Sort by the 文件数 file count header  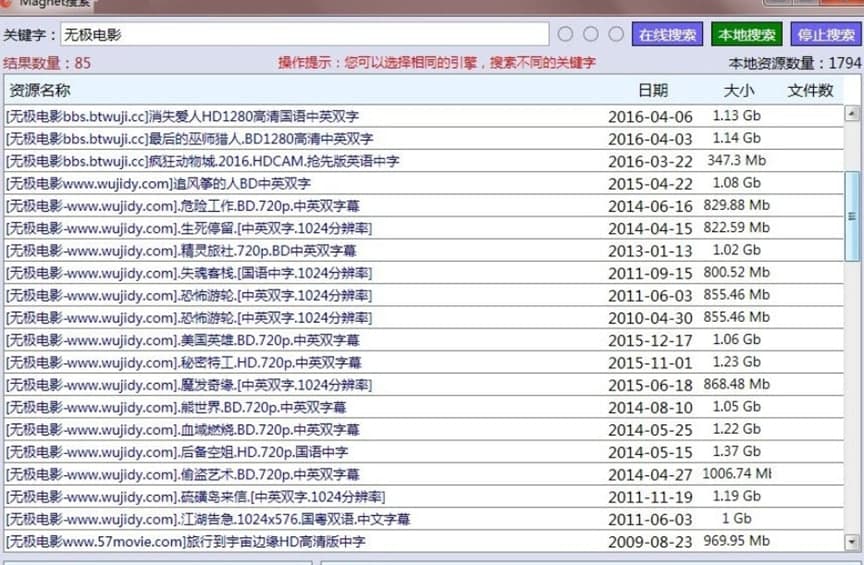810,90
